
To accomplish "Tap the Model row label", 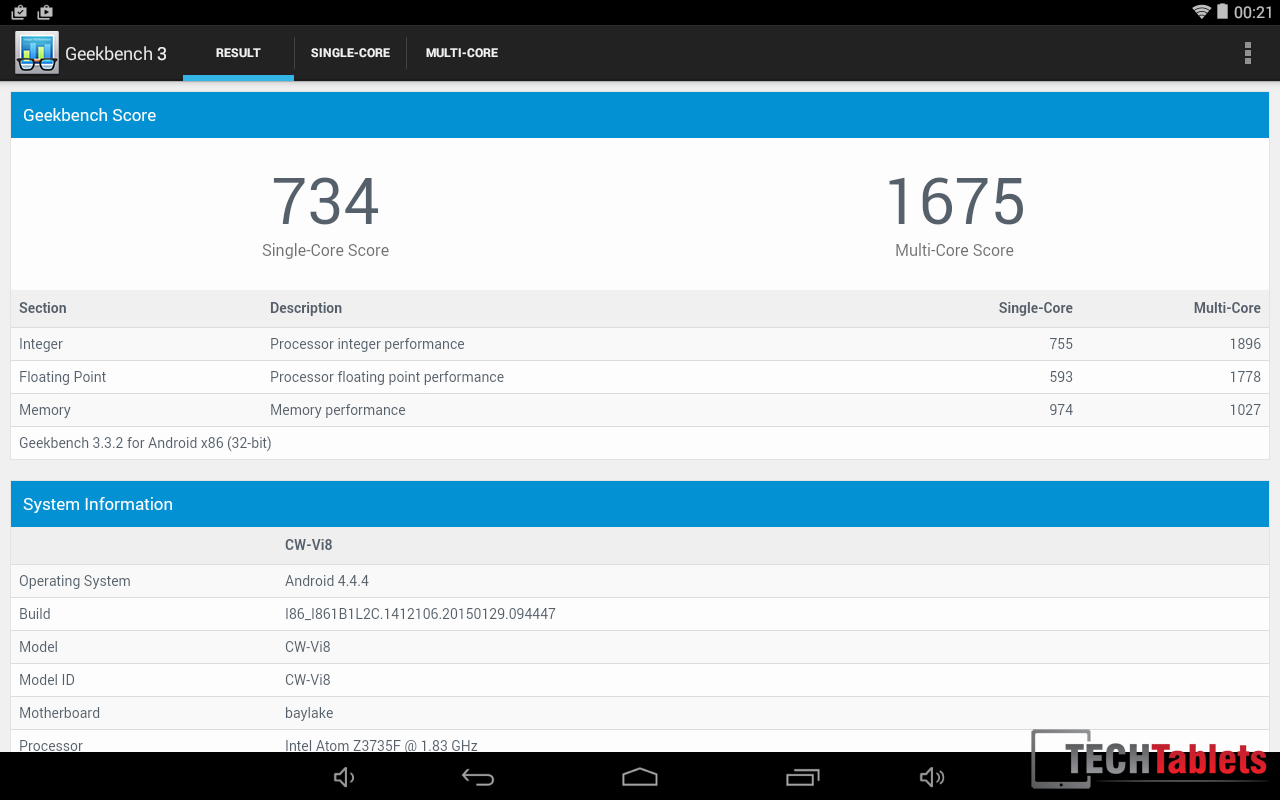I will [39, 647].
